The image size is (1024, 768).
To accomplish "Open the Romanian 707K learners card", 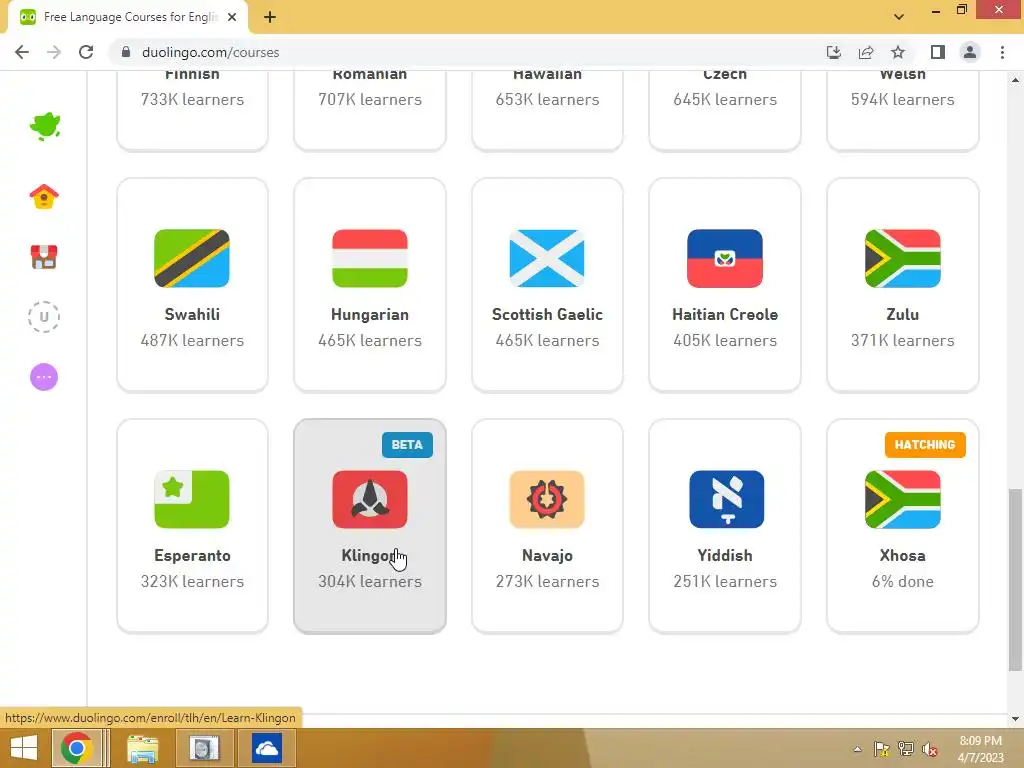I will pos(370,110).
